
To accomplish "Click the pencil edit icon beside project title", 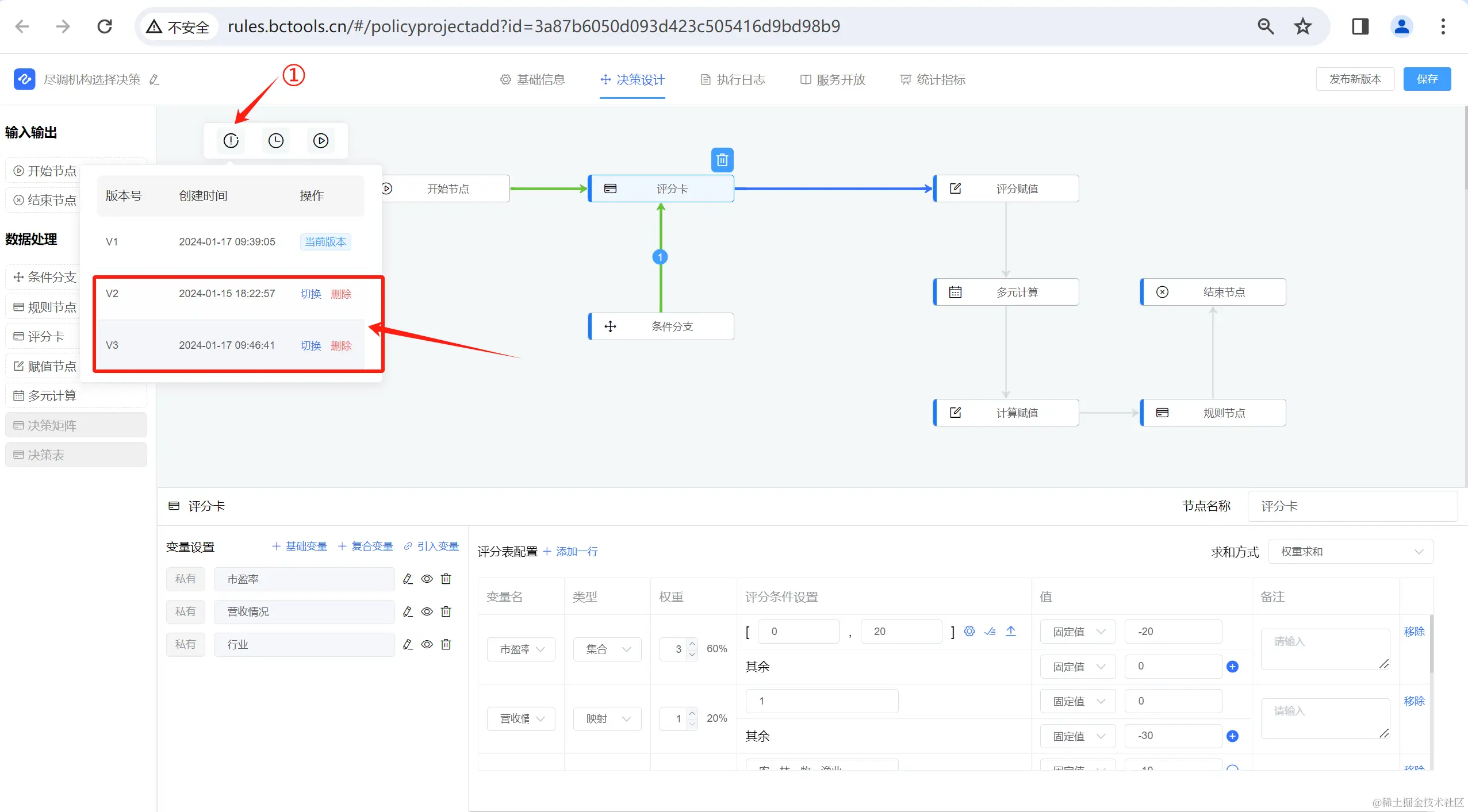I will pos(154,80).
